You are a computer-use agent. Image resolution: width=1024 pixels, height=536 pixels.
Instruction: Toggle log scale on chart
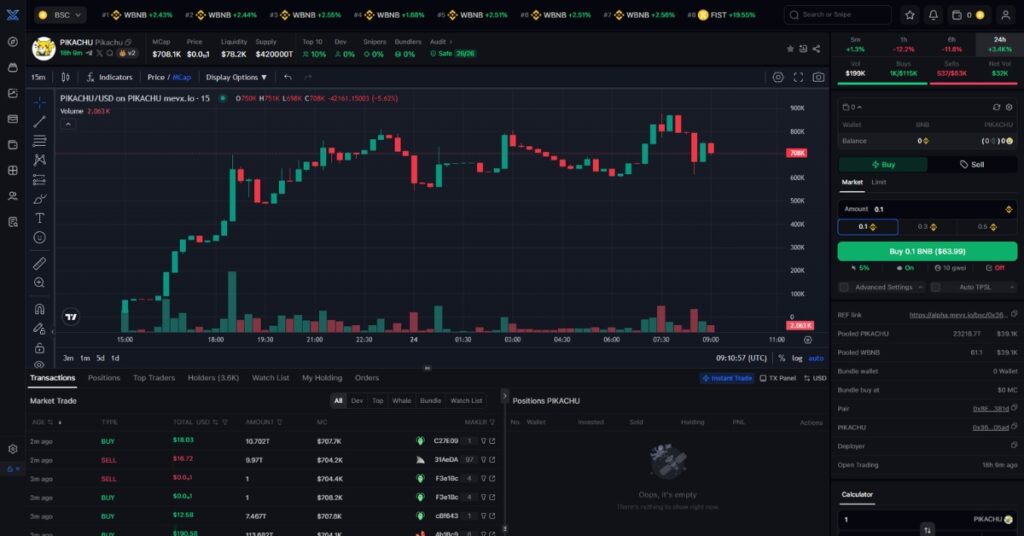797,358
